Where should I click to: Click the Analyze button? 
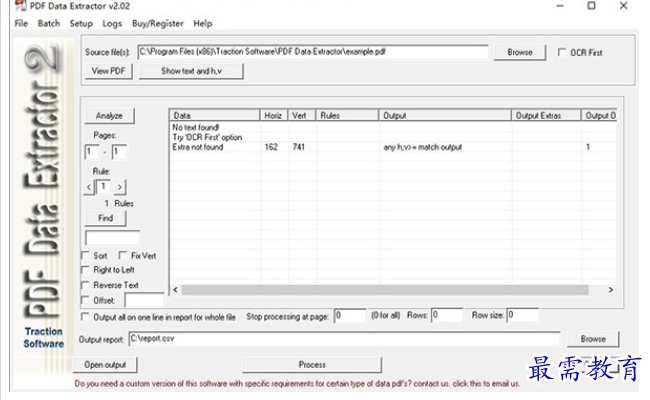pos(109,116)
